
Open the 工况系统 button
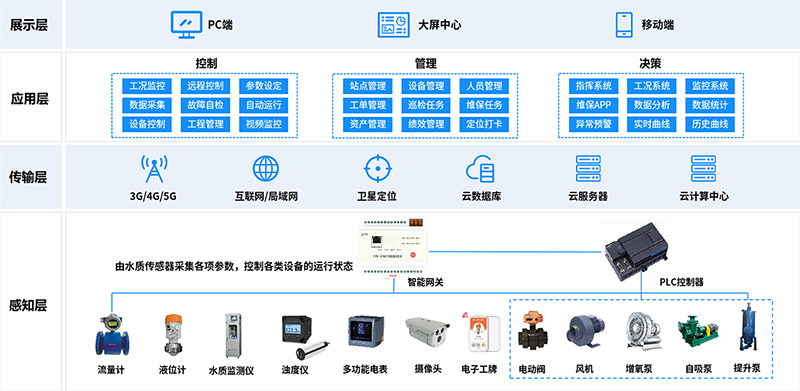click(x=652, y=86)
